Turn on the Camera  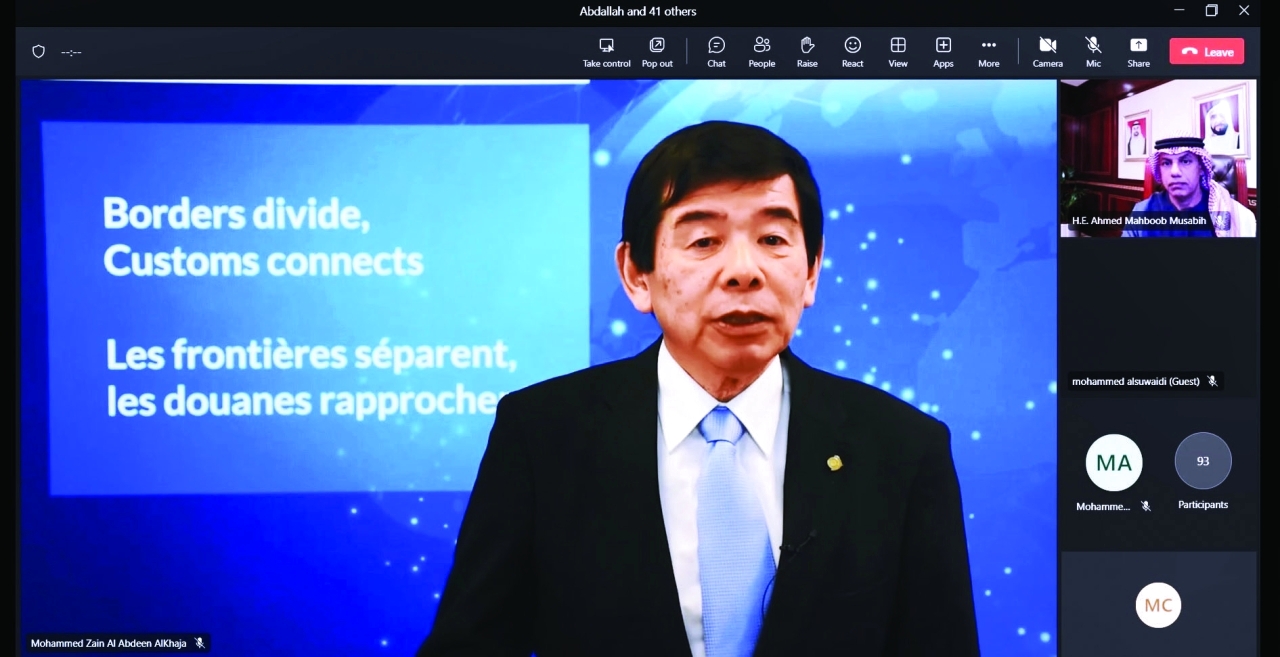(1047, 52)
